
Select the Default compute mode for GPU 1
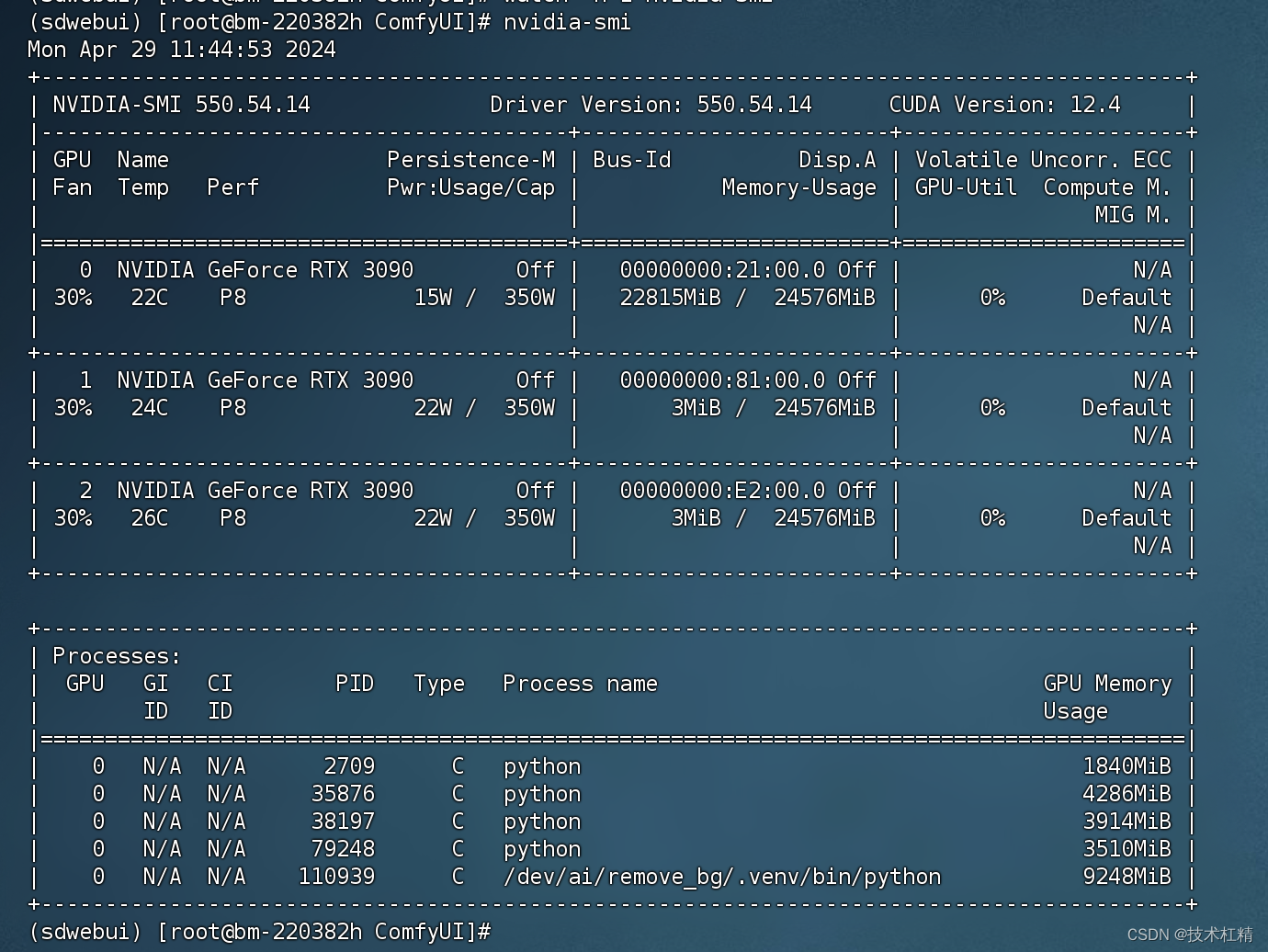pyautogui.click(x=1126, y=407)
